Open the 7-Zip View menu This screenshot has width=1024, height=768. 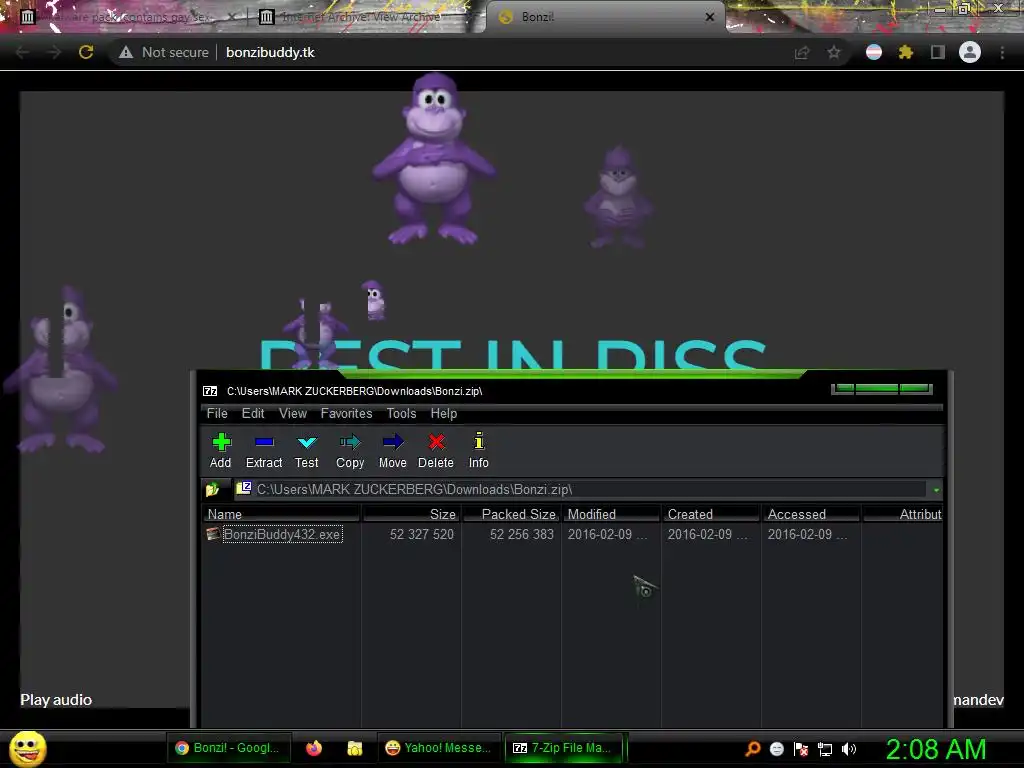(293, 413)
